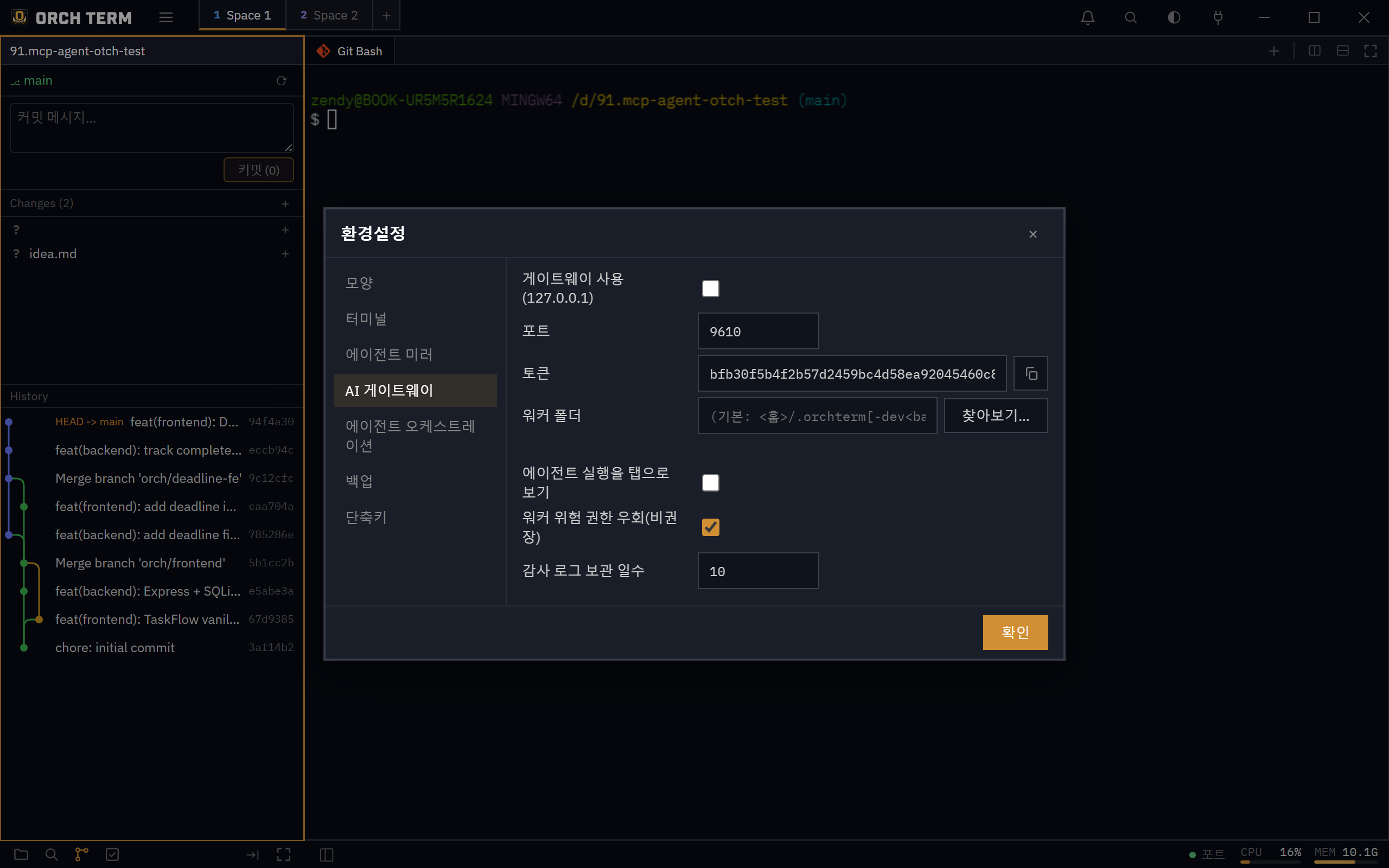The image size is (1389, 868).
Task: Toggle show agent execution as tab checkbox
Action: point(711,482)
